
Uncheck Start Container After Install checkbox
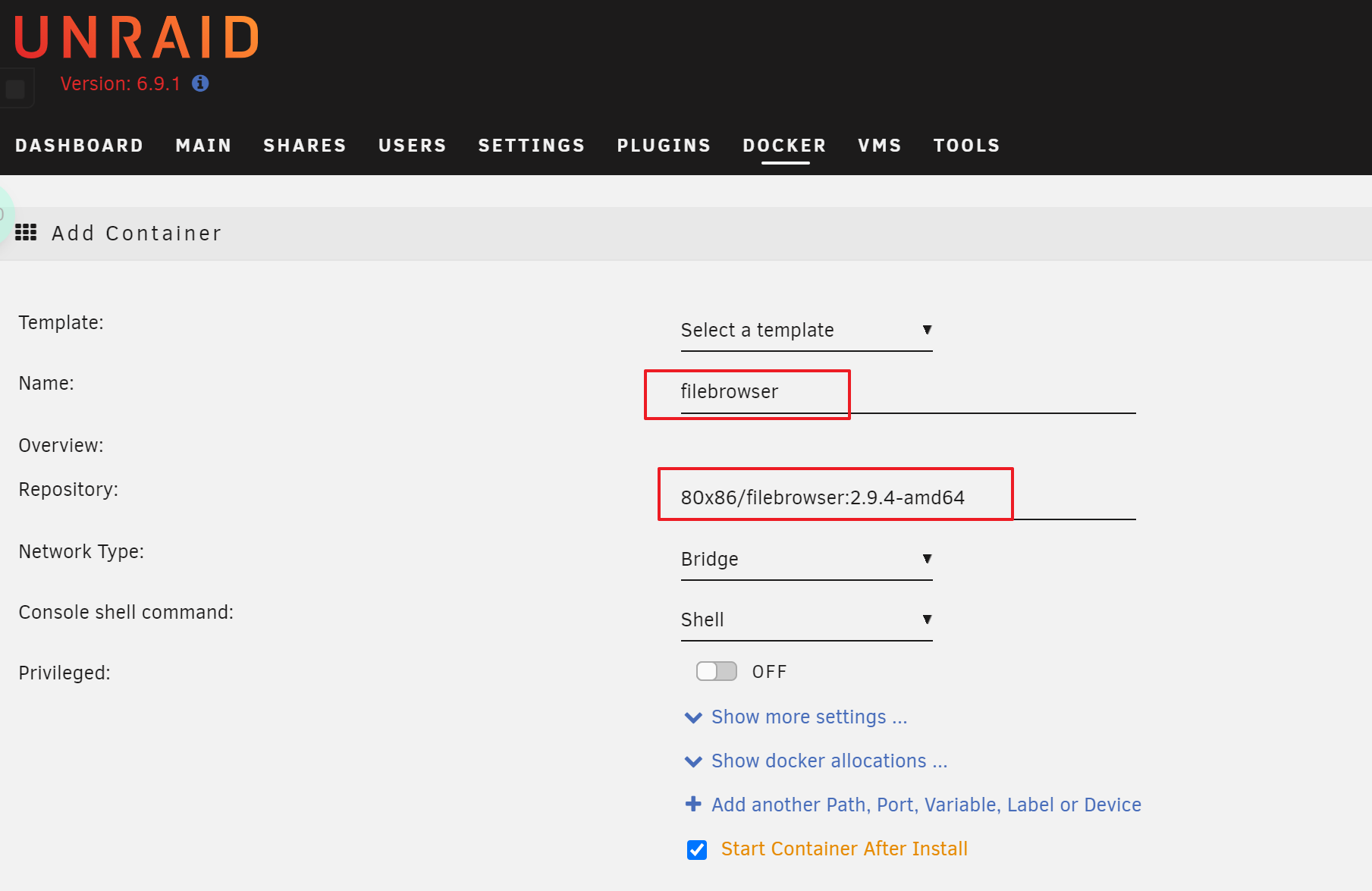[x=697, y=850]
